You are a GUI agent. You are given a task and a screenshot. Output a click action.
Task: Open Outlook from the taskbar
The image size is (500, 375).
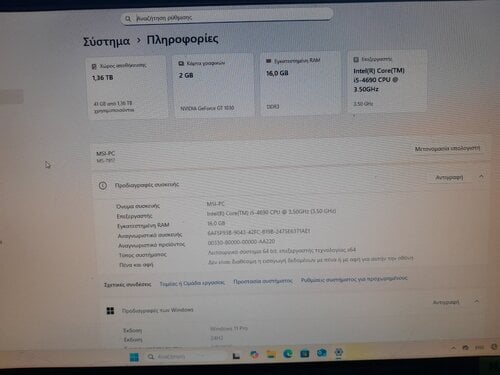tap(321, 353)
